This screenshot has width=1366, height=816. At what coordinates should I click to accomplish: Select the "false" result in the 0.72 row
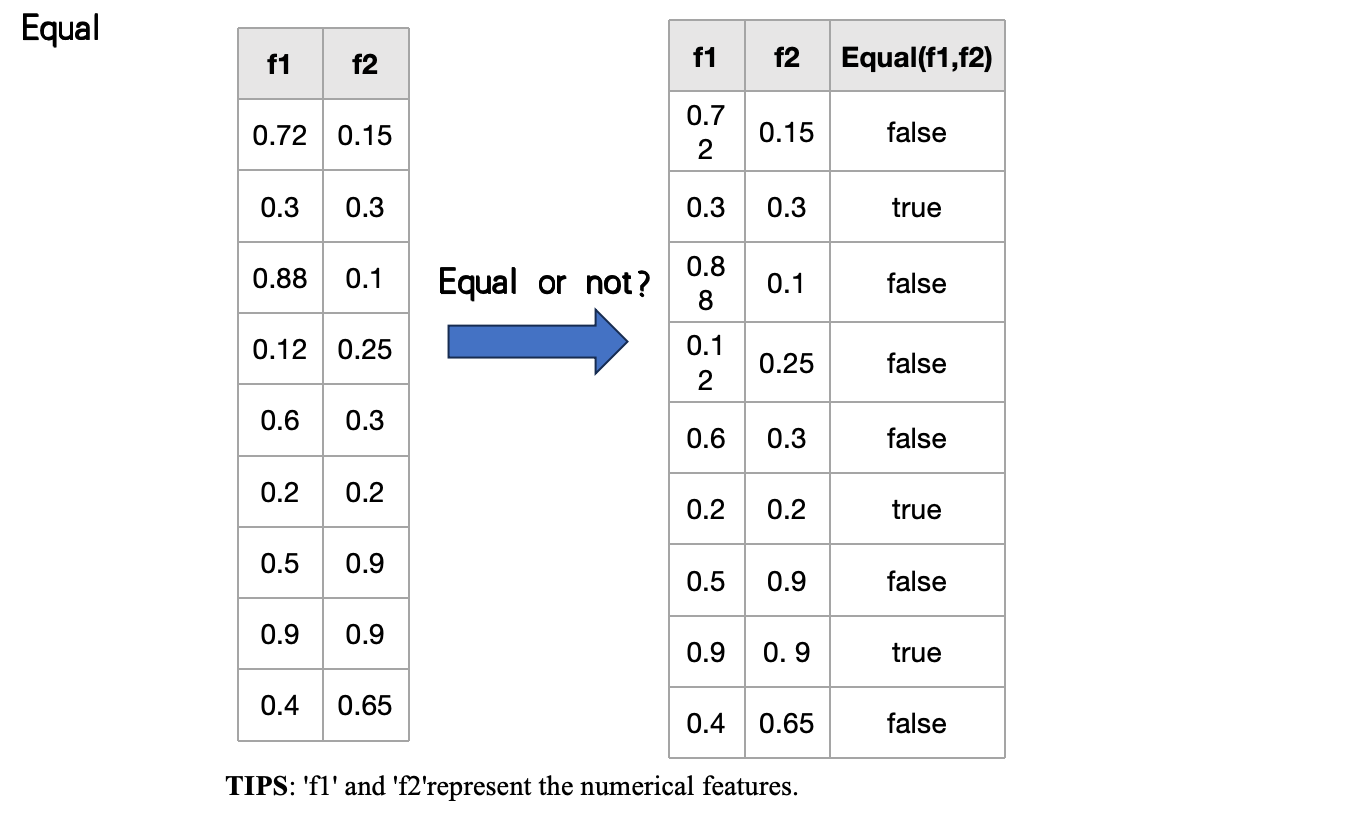tap(916, 133)
